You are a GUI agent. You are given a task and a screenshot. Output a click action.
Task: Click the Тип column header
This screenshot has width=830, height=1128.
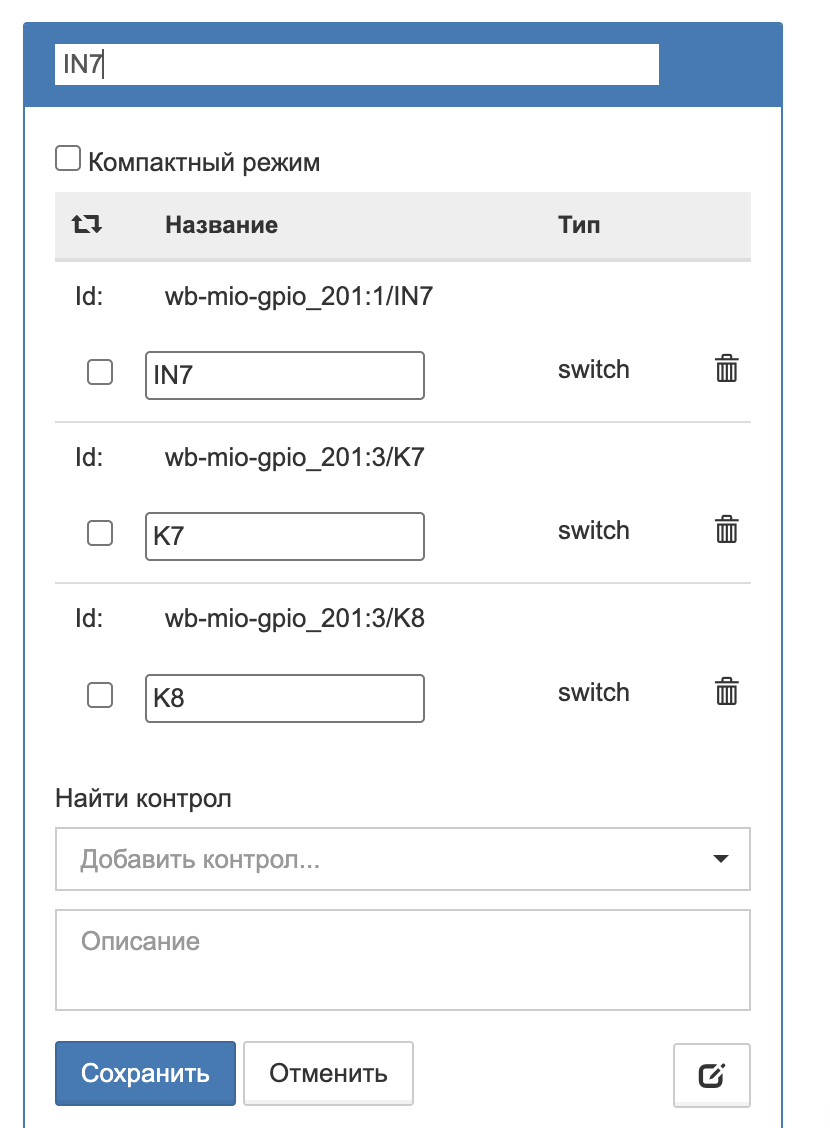click(x=579, y=224)
